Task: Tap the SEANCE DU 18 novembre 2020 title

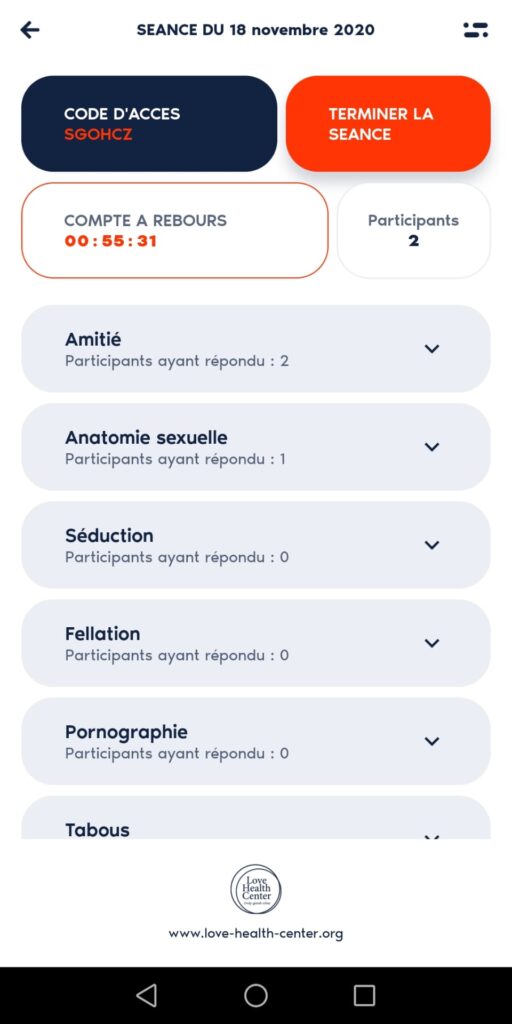Action: tap(256, 30)
